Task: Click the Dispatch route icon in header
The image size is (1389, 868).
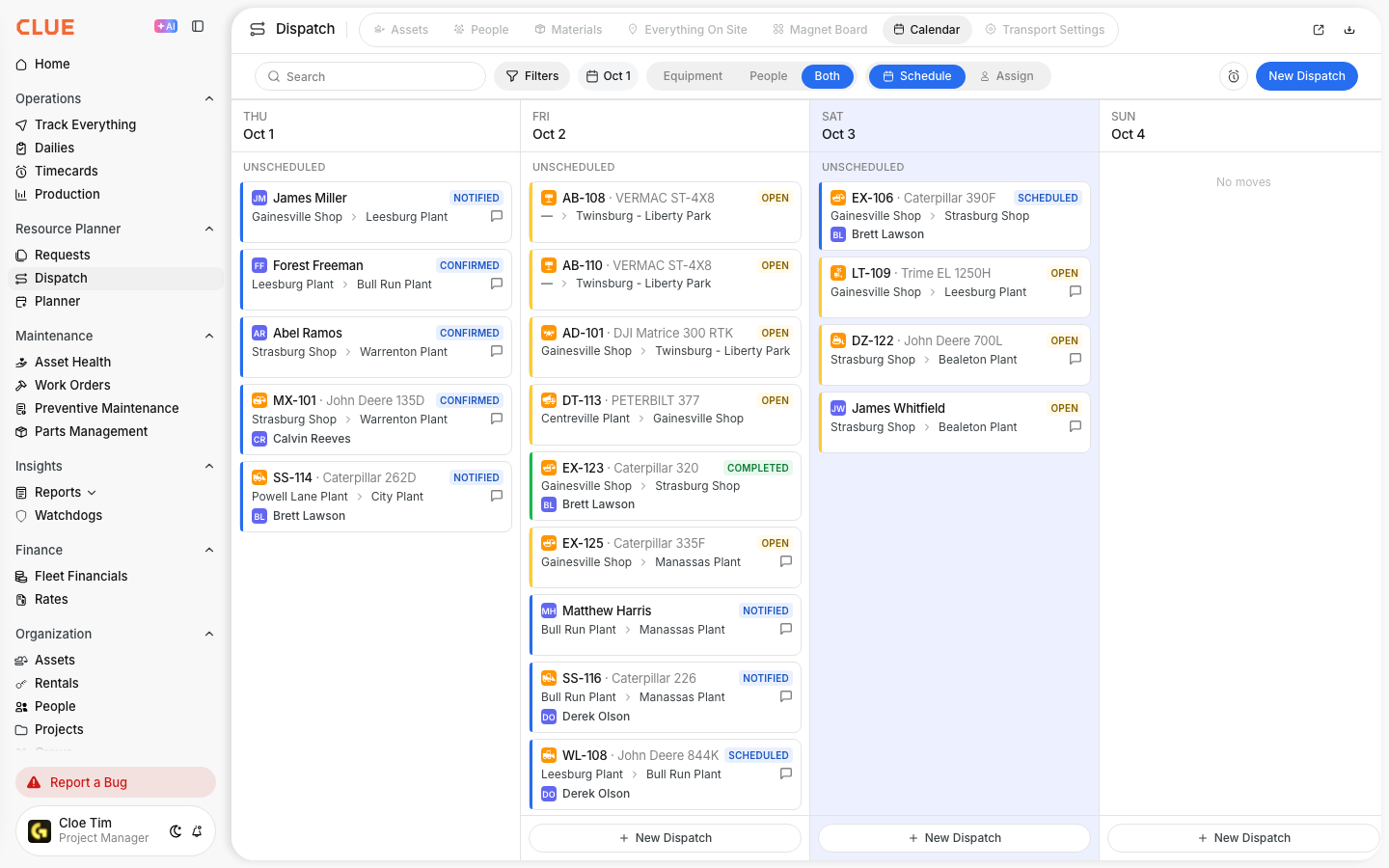Action: (x=258, y=29)
